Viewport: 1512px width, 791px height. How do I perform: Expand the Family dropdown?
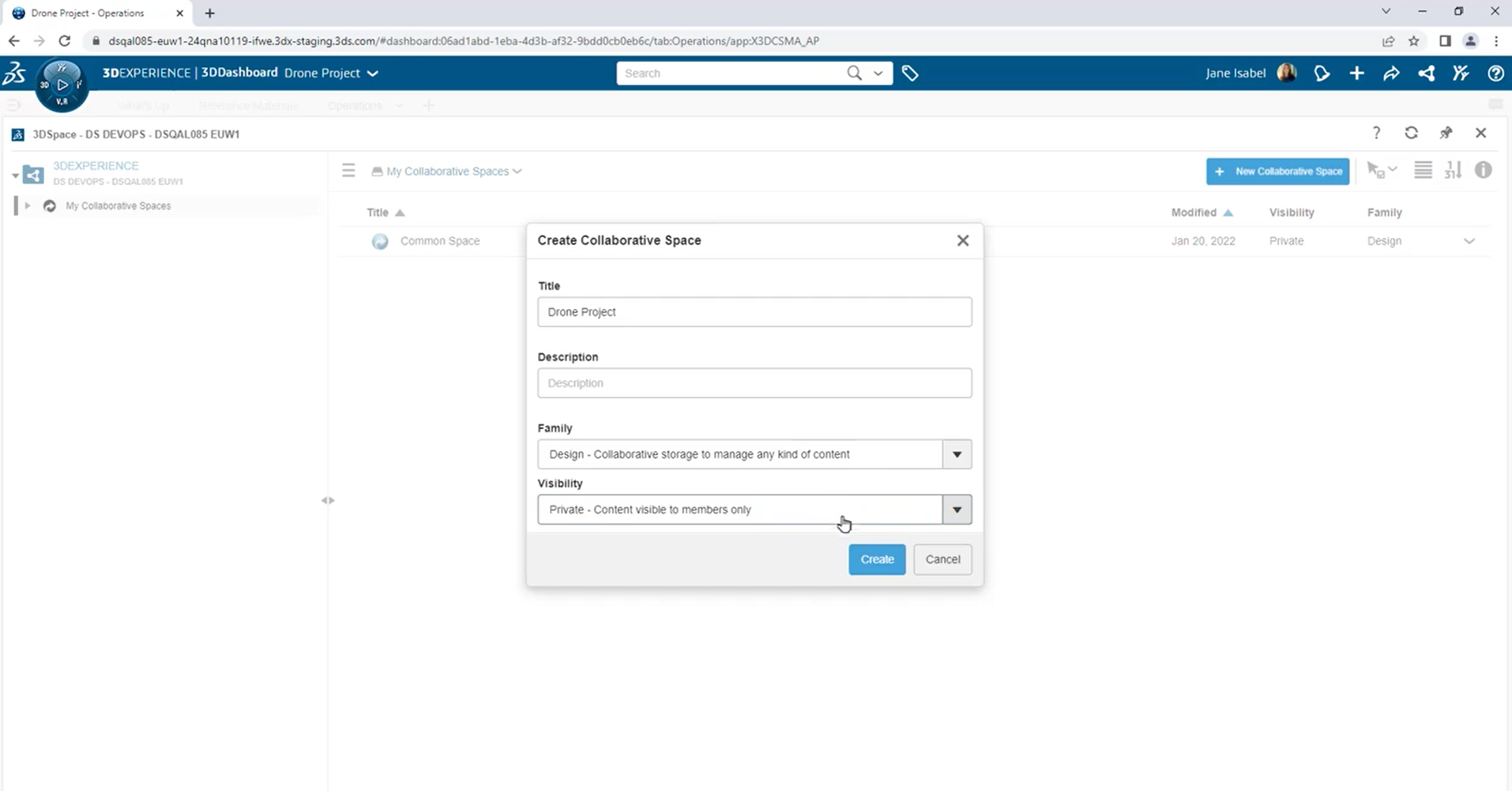(957, 454)
